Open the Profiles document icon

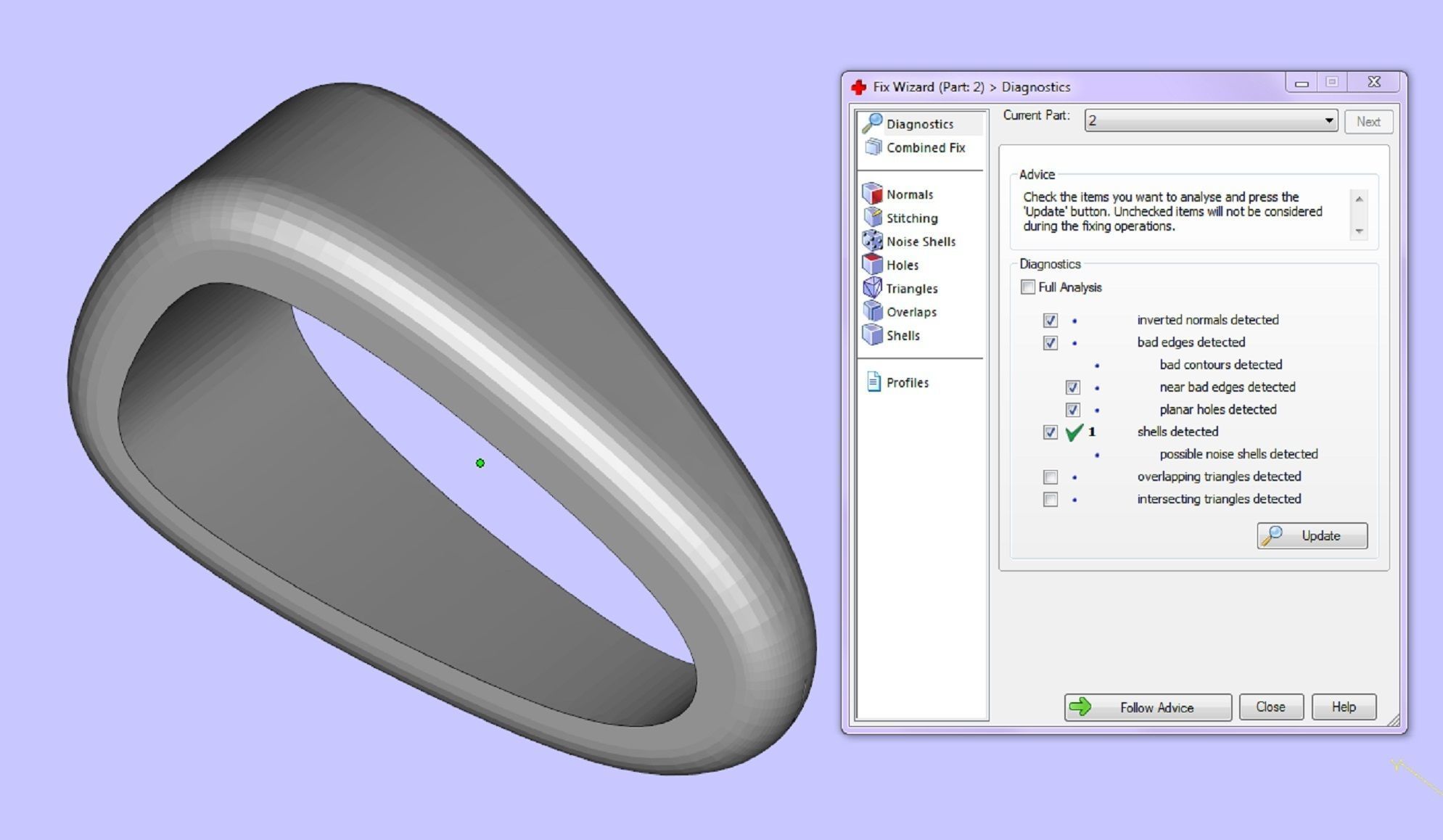[x=873, y=382]
